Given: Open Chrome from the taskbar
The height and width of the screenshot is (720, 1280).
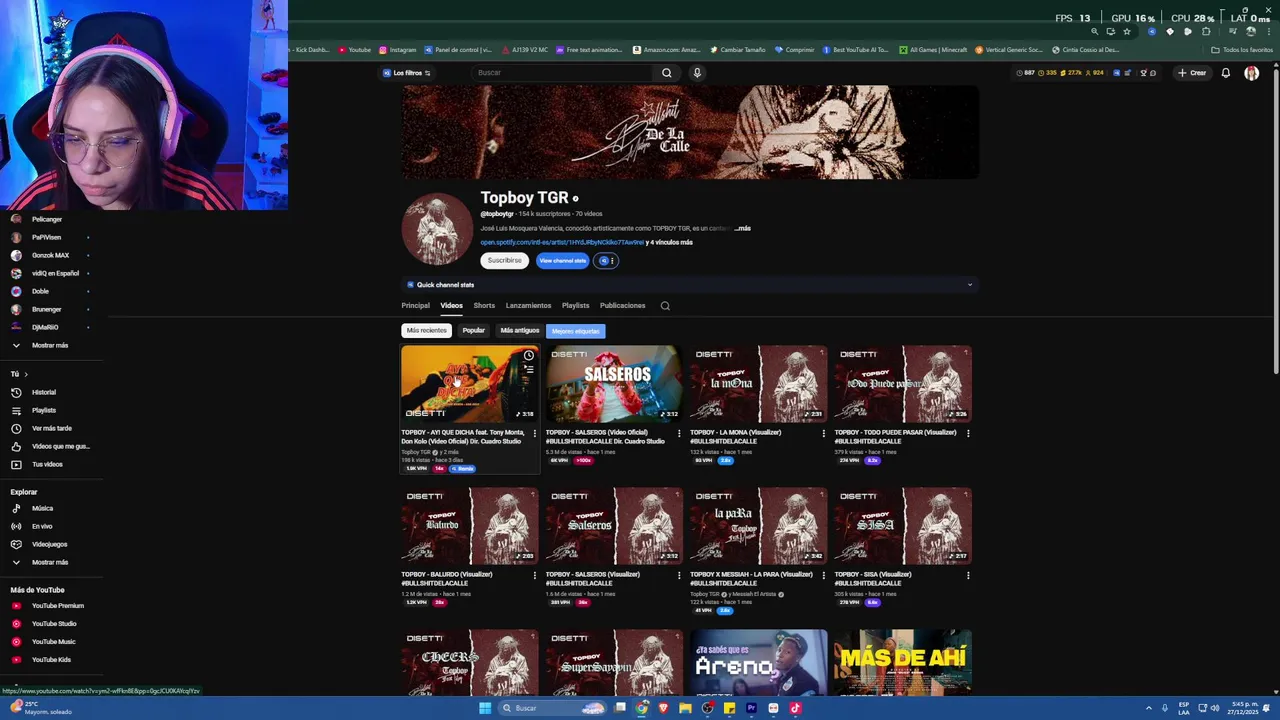Looking at the screenshot, I should pyautogui.click(x=641, y=708).
